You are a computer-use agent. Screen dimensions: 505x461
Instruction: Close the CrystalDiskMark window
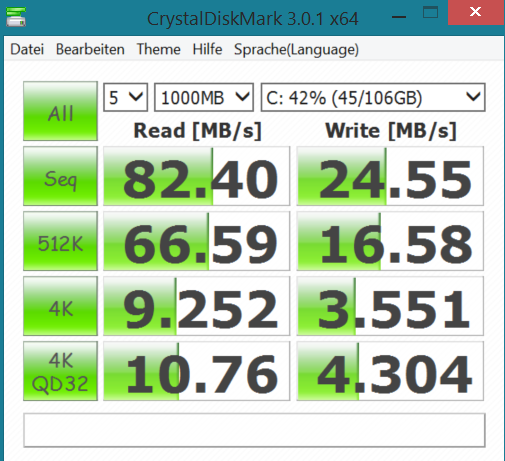[475, 12]
